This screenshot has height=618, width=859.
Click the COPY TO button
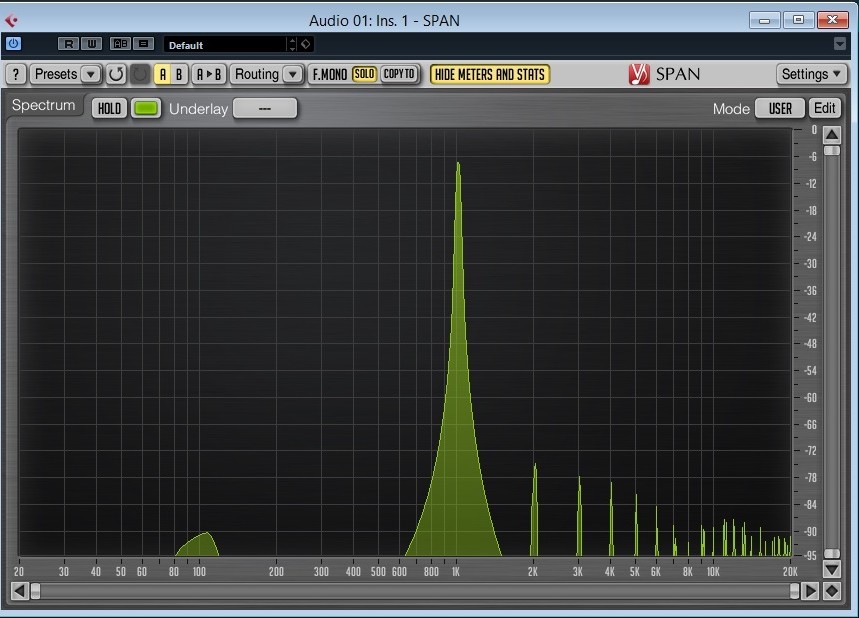pos(399,73)
